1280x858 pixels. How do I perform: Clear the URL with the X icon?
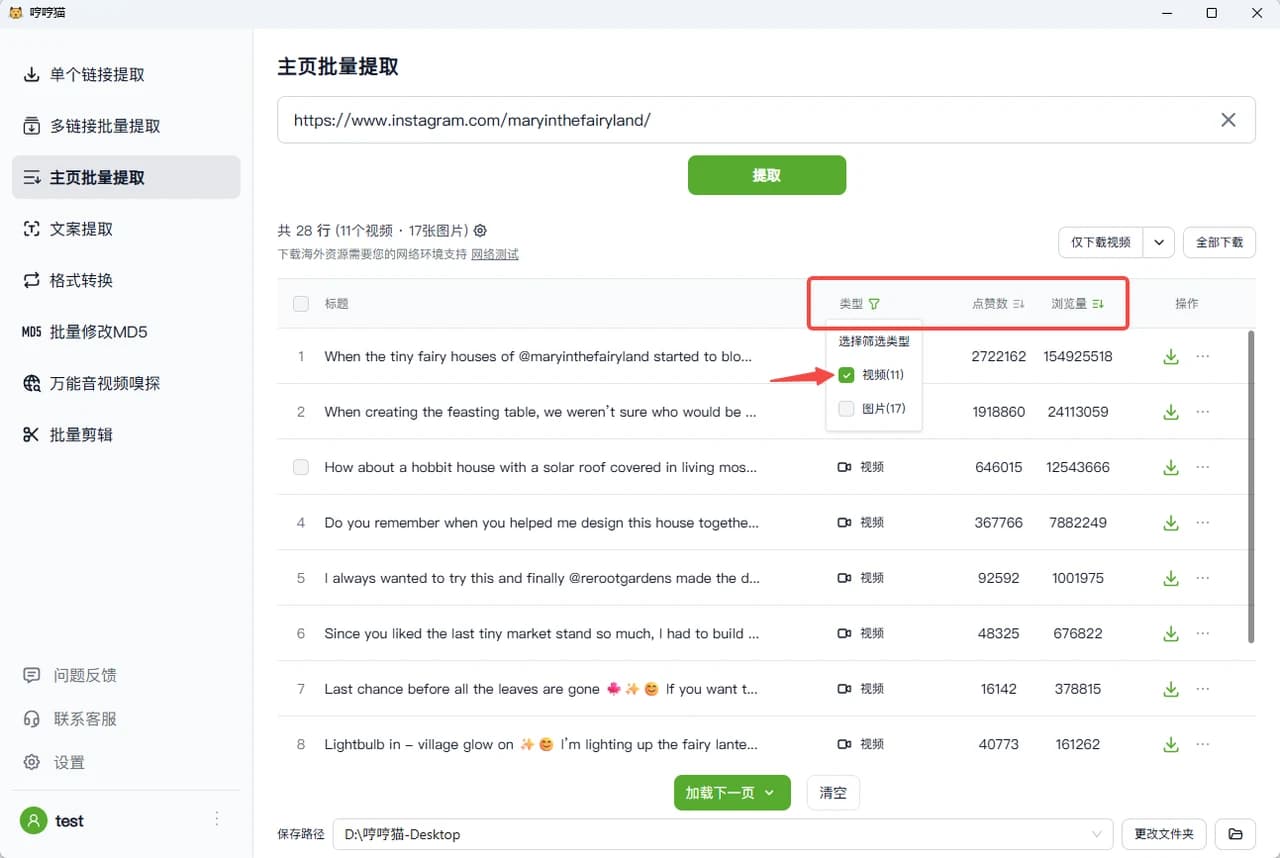click(x=1228, y=120)
